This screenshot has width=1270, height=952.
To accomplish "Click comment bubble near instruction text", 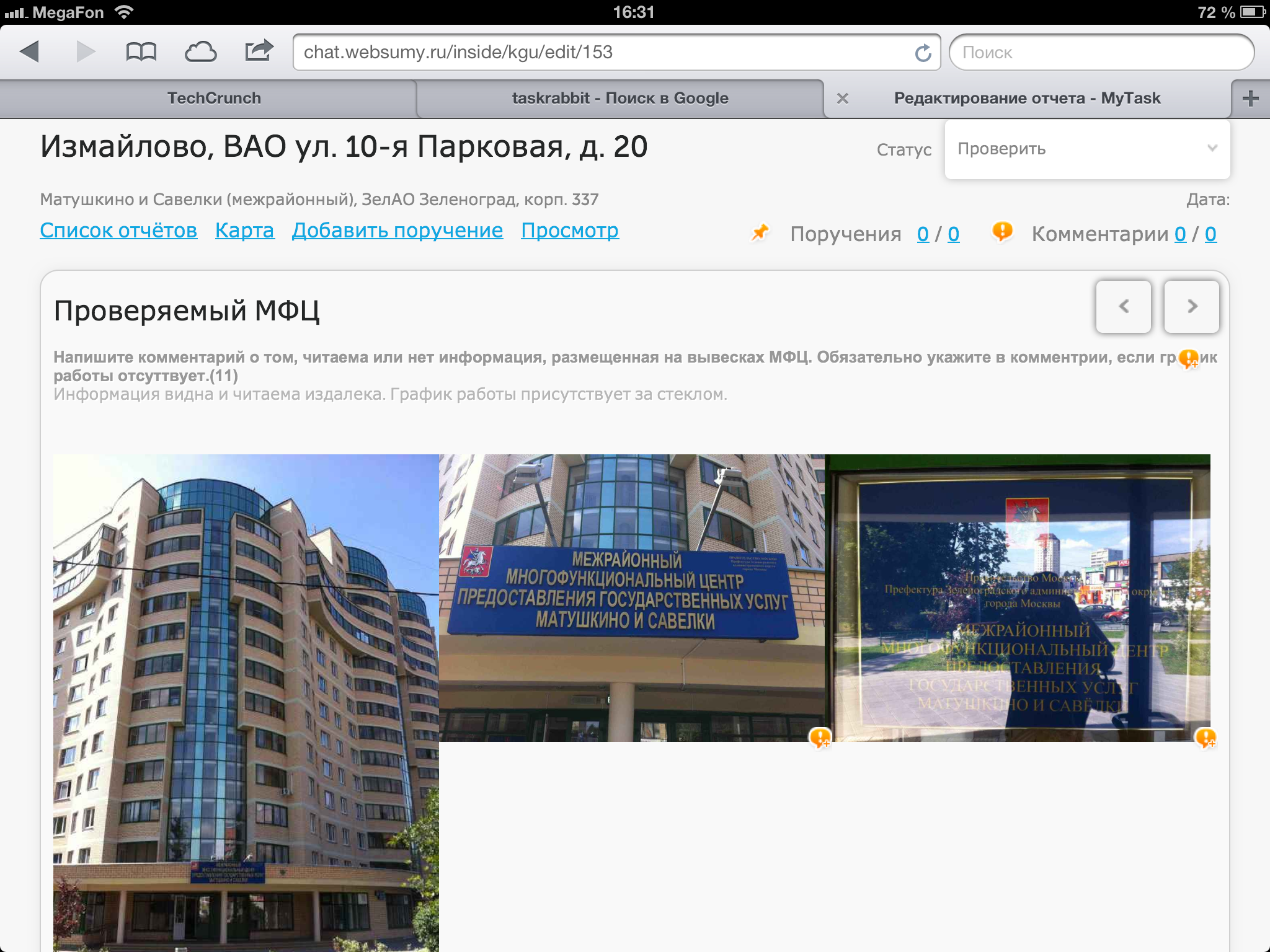I will click(1188, 358).
